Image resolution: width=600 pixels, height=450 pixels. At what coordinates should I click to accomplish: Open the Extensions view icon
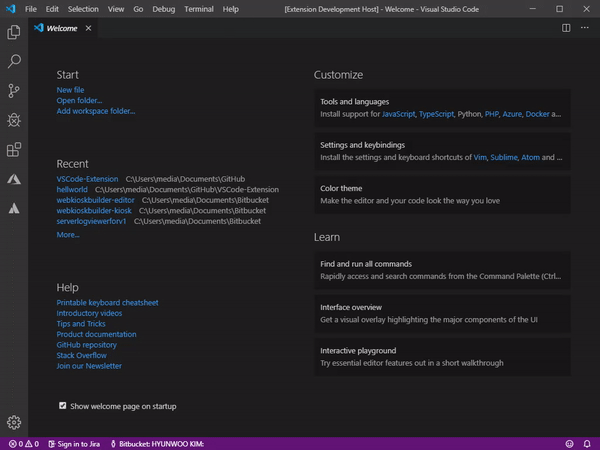(14, 150)
